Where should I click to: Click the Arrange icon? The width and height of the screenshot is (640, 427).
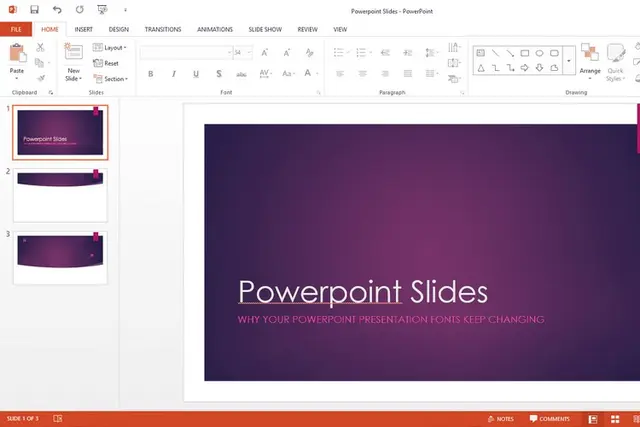point(590,60)
